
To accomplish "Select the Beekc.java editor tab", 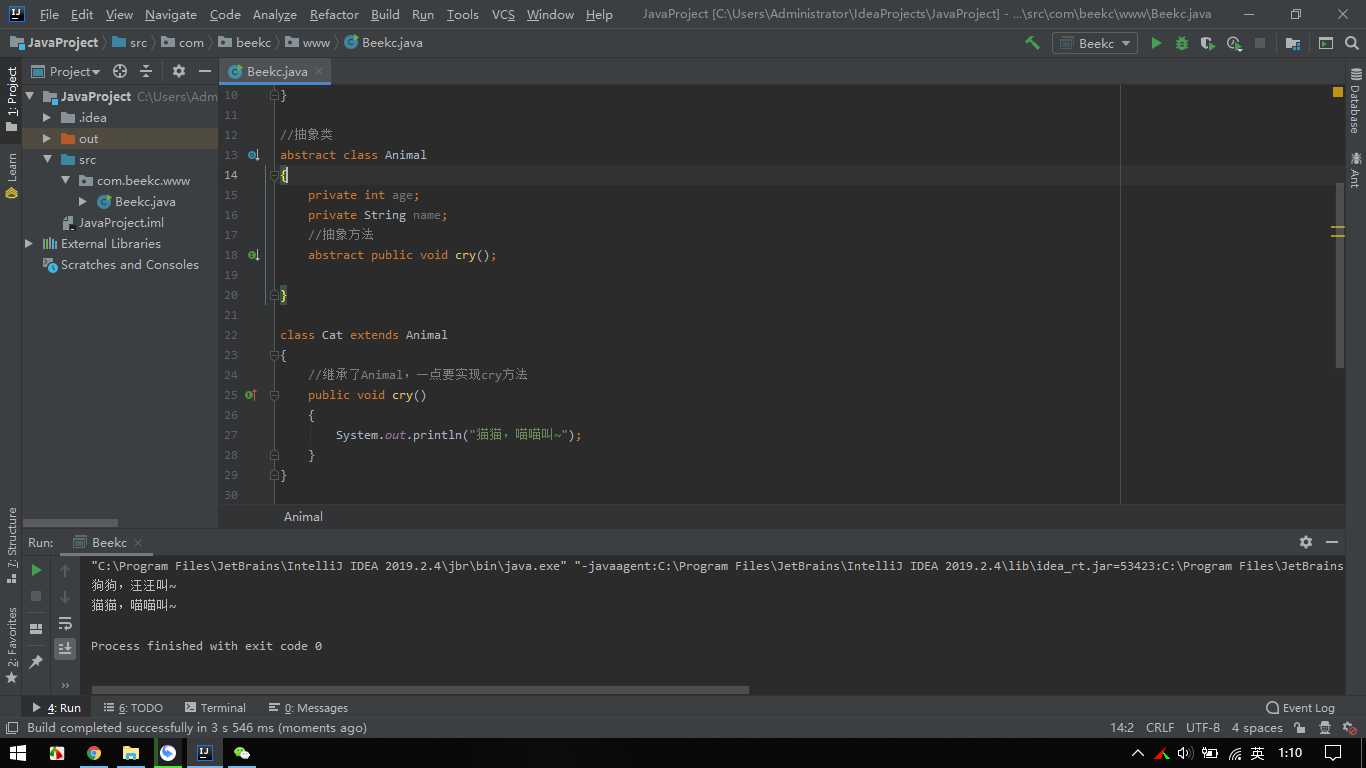I will click(x=276, y=71).
